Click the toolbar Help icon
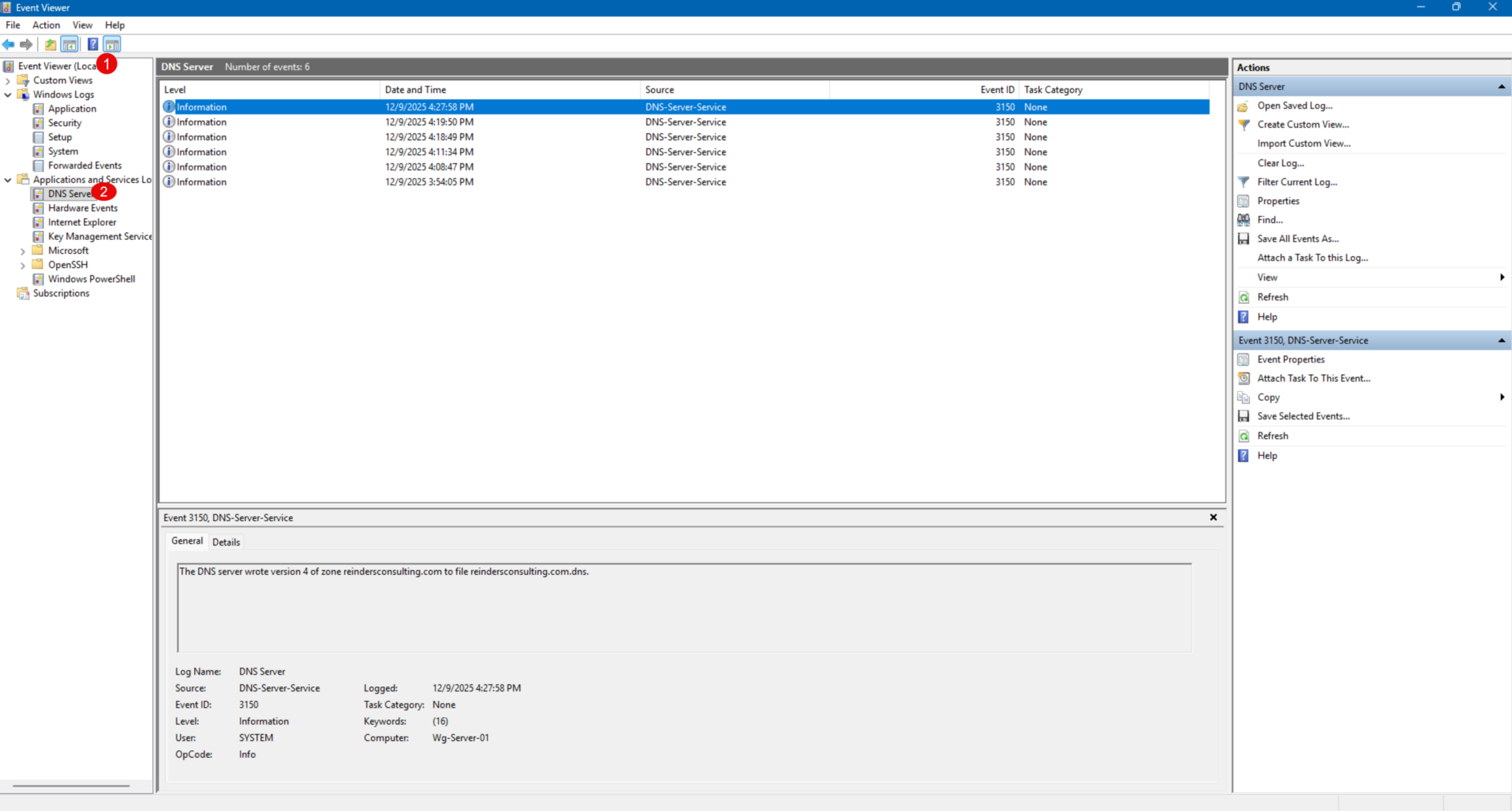 point(93,44)
